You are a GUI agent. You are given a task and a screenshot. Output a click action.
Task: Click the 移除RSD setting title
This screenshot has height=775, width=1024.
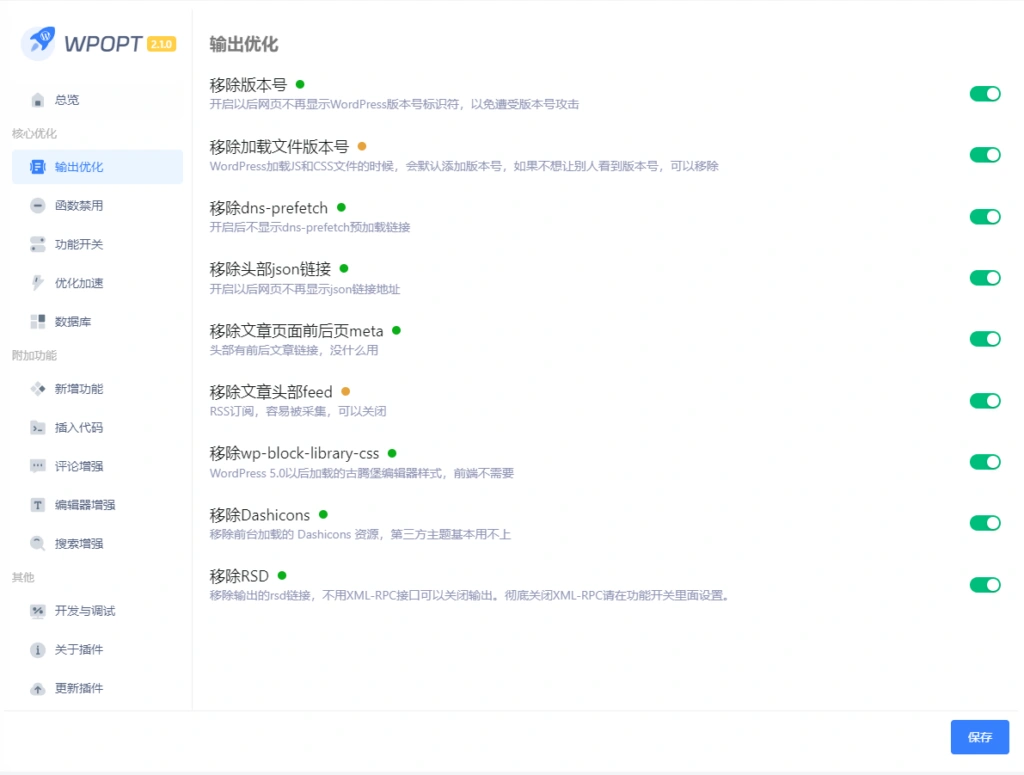pyautogui.click(x=239, y=576)
